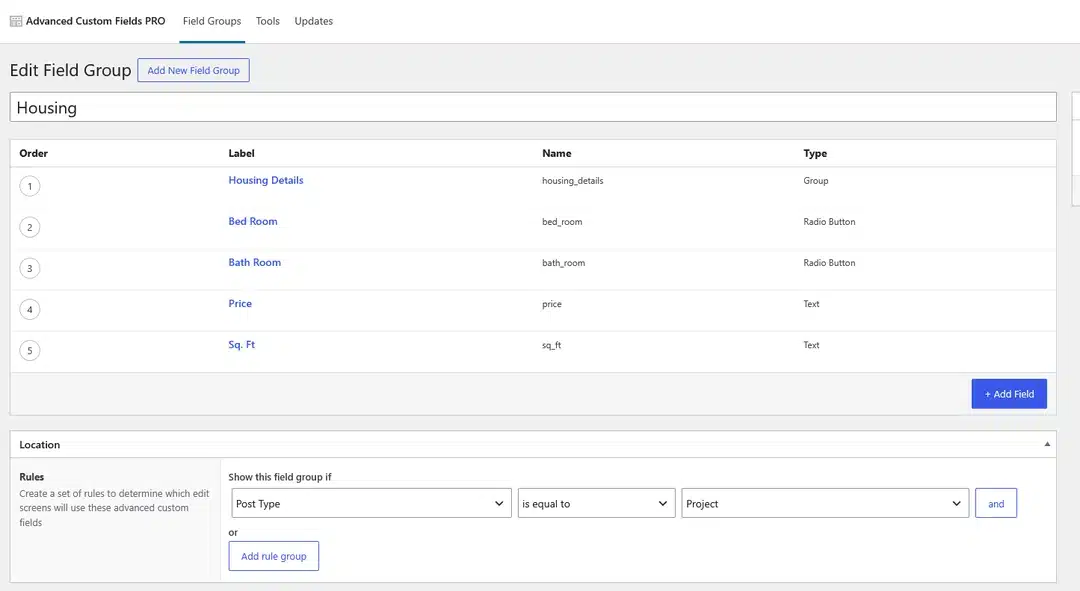Click the Housing title input field
Viewport: 1080px width, 591px height.
[533, 107]
